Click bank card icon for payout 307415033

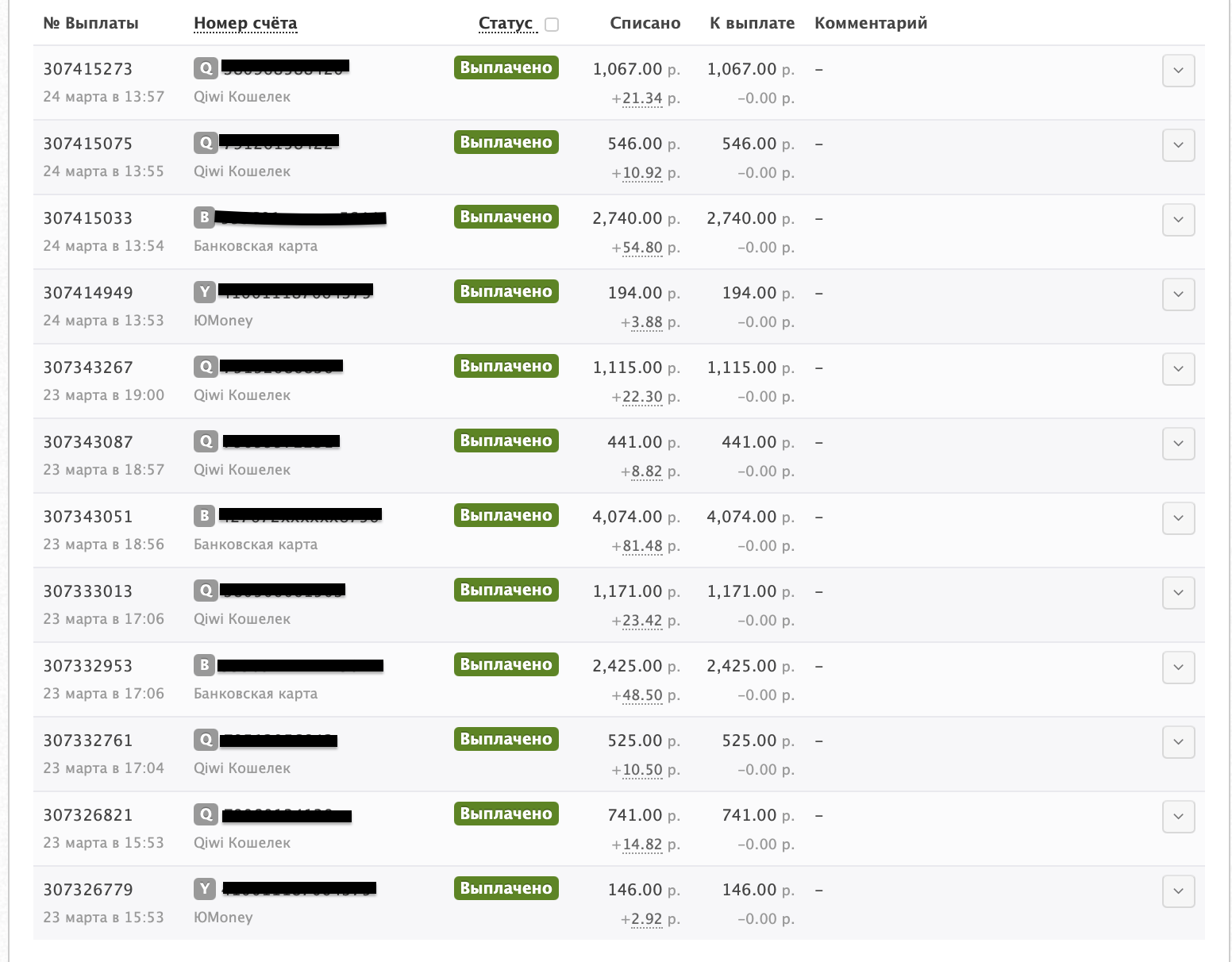click(x=205, y=217)
